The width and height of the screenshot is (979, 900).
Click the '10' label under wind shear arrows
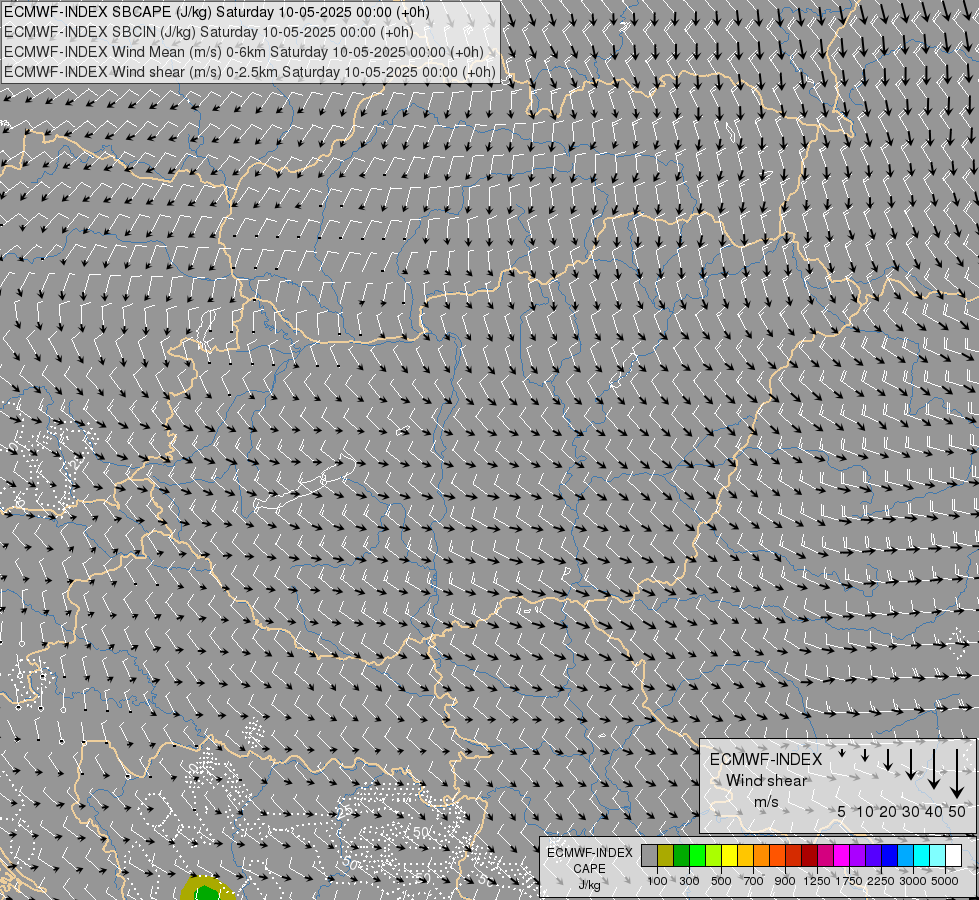(865, 811)
